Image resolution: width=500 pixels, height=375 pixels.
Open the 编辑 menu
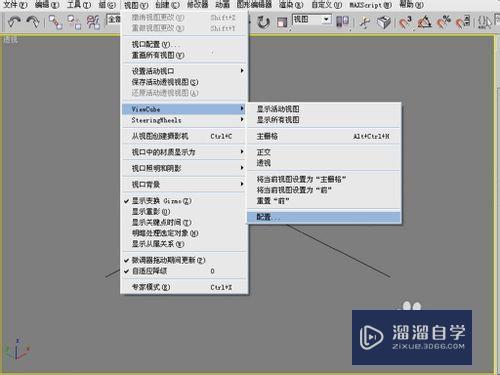[47, 5]
